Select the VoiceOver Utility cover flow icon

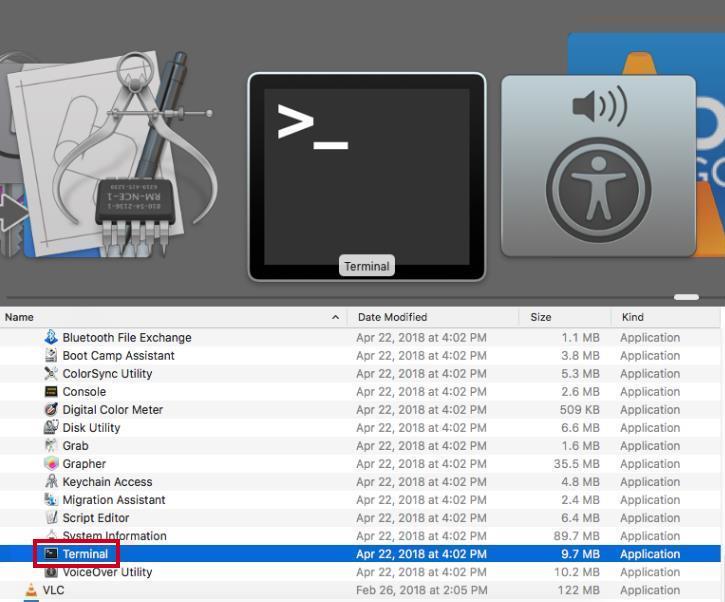tap(598, 166)
